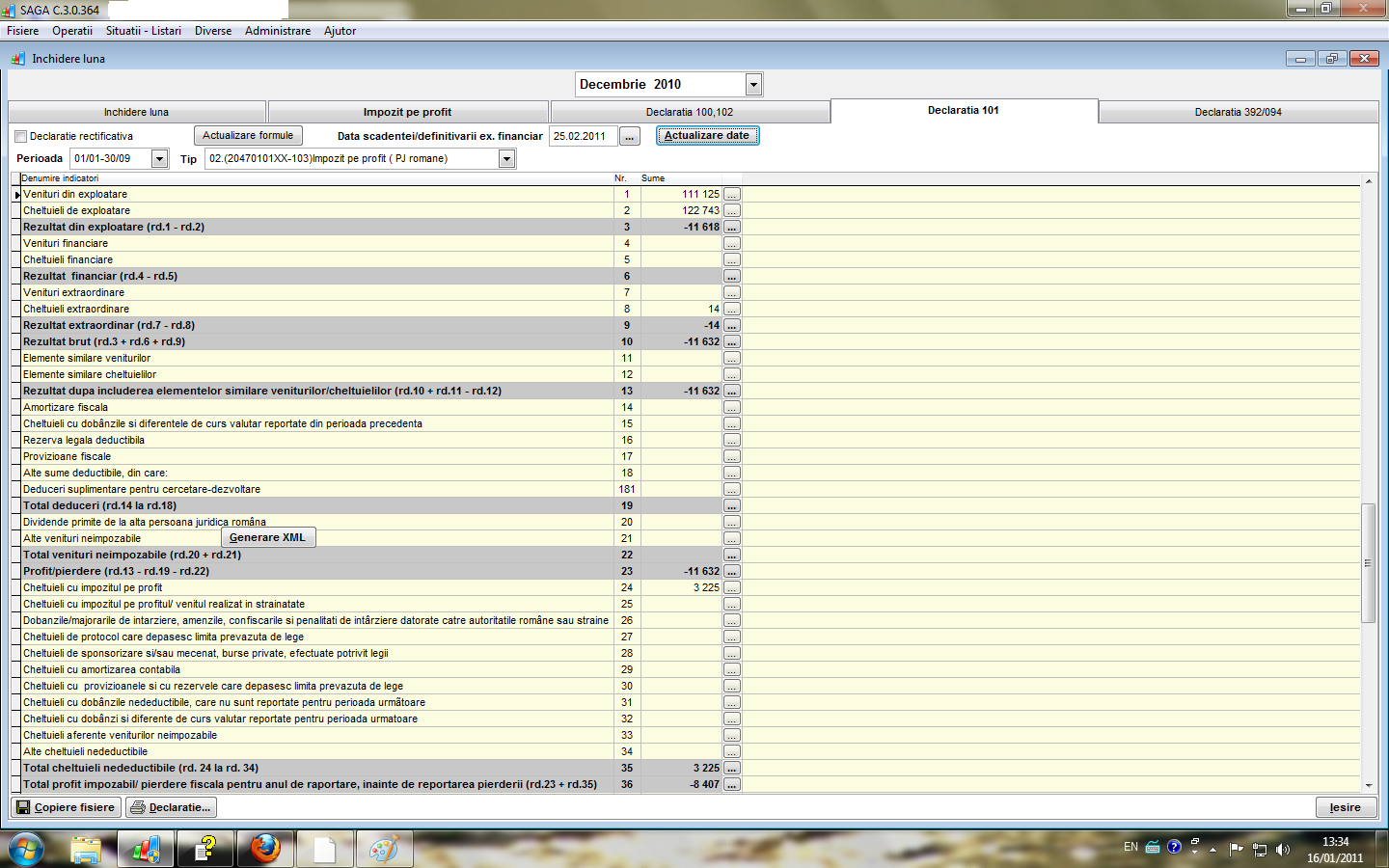This screenshot has width=1389, height=868.
Task: Switch to Declaratia 100,102 tab
Action: click(x=690, y=112)
